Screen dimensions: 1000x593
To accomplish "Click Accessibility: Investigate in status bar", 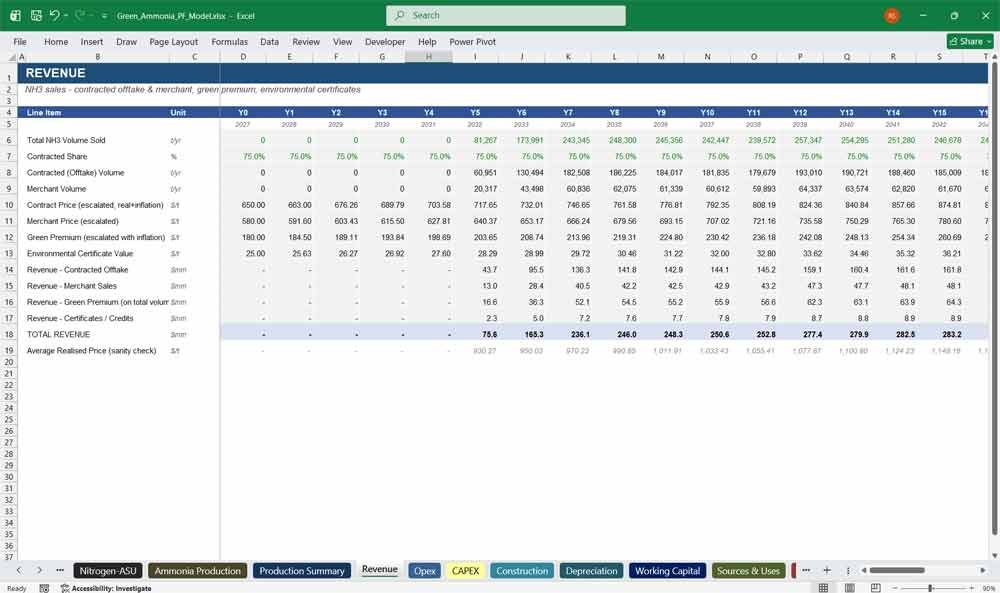I will tap(106, 588).
